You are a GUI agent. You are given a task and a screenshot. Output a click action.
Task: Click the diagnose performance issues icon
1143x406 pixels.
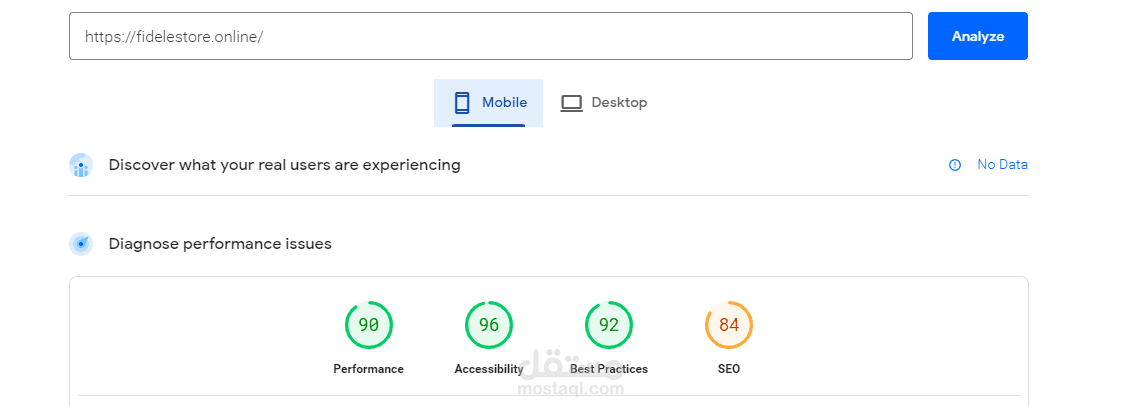[81, 244]
